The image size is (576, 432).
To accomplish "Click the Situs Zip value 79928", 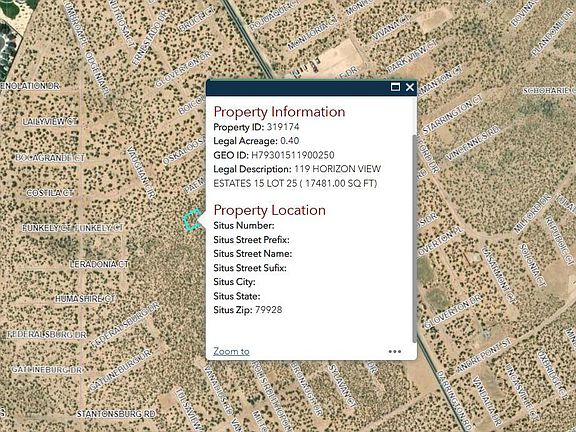I will (269, 310).
